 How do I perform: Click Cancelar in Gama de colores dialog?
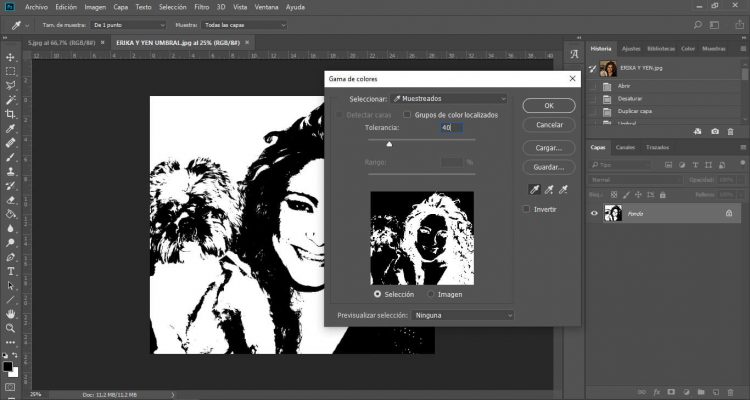click(549, 125)
